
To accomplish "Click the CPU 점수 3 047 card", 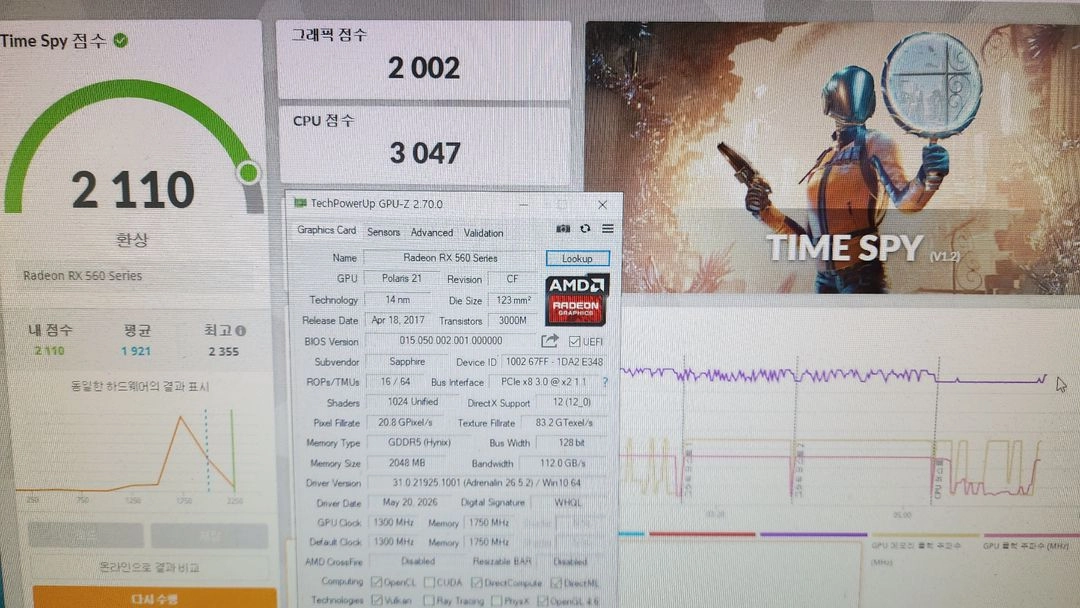I will (424, 145).
